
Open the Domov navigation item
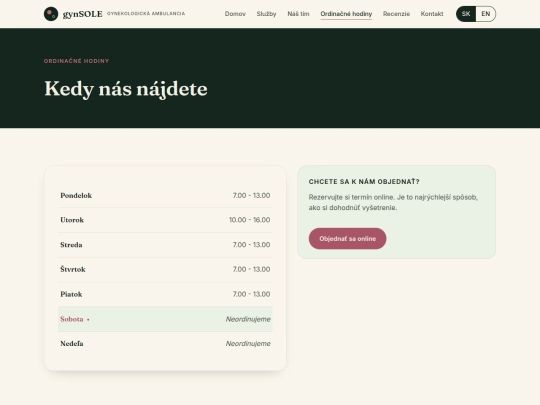point(235,14)
